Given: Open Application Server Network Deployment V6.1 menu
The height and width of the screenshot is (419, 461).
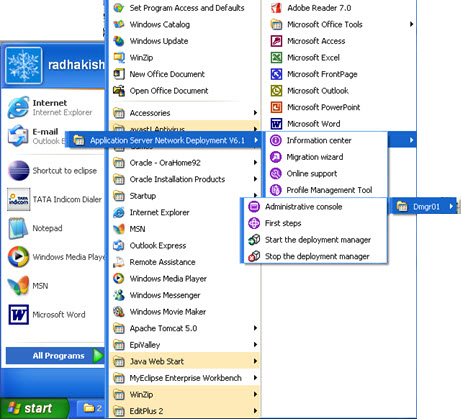Looking at the screenshot, I should click(164, 140).
